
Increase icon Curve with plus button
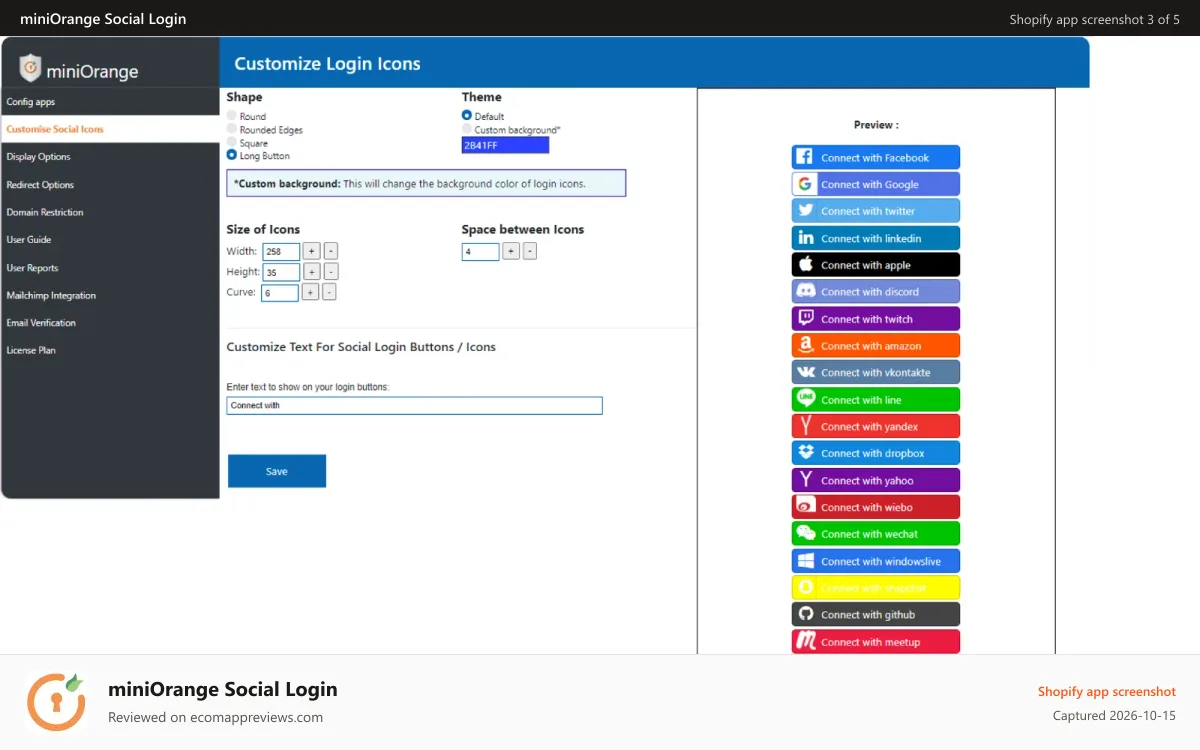click(x=310, y=292)
